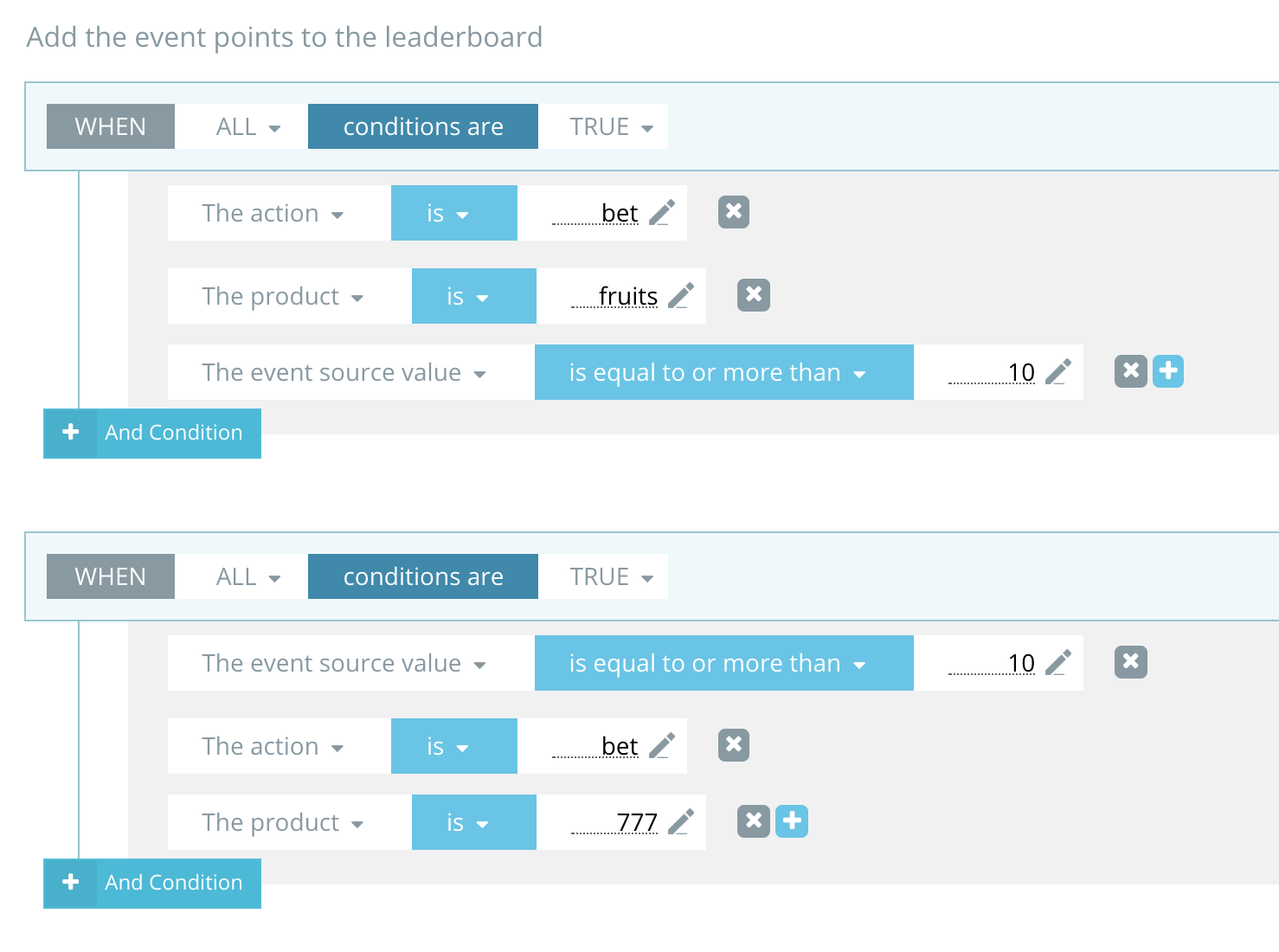Open the "is" operator dropdown next to 777
Viewport: 1279px width, 952px height.
point(473,821)
